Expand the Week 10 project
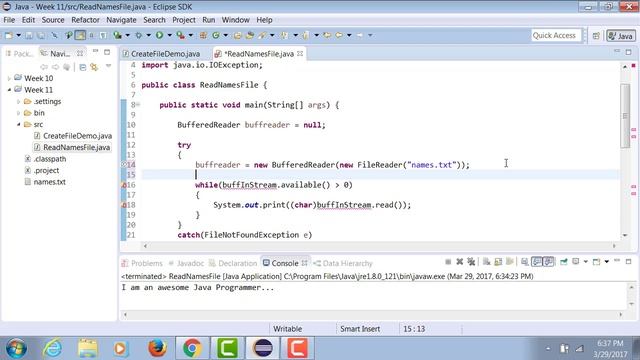Screen dimensions: 640x360 point(9,78)
